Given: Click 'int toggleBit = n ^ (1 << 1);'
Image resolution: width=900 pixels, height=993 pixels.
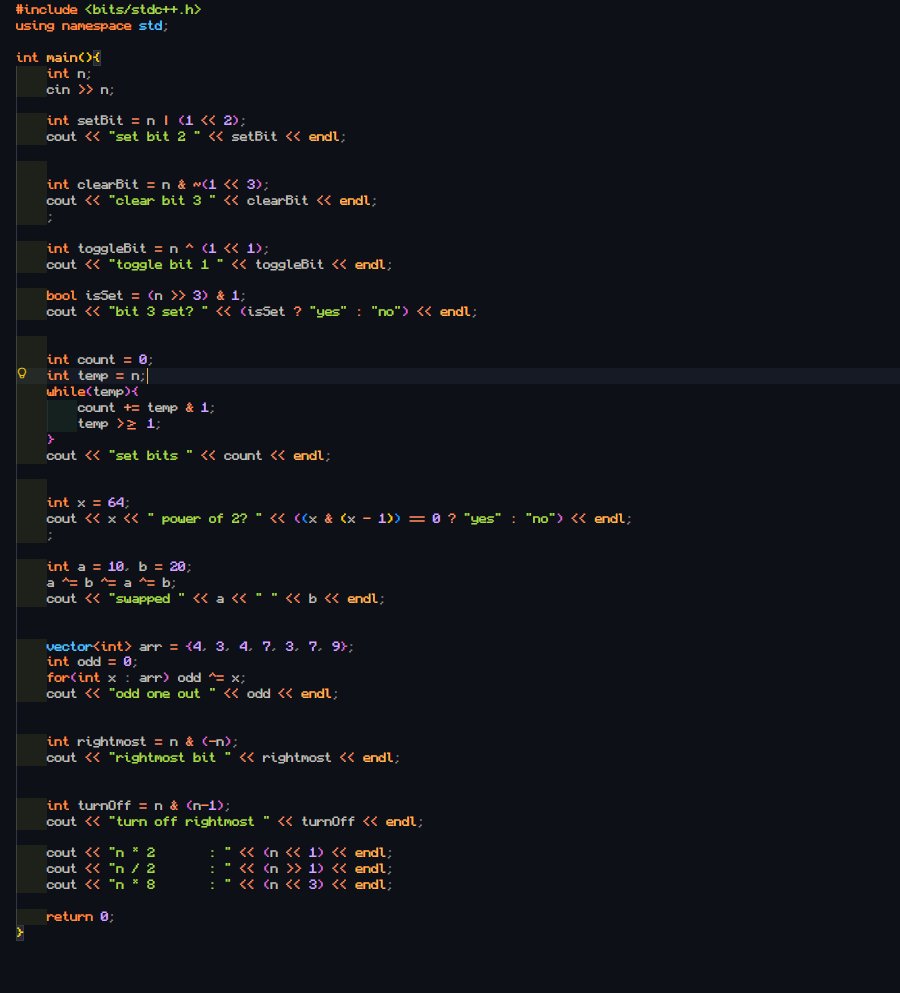Looking at the screenshot, I should coord(158,248).
